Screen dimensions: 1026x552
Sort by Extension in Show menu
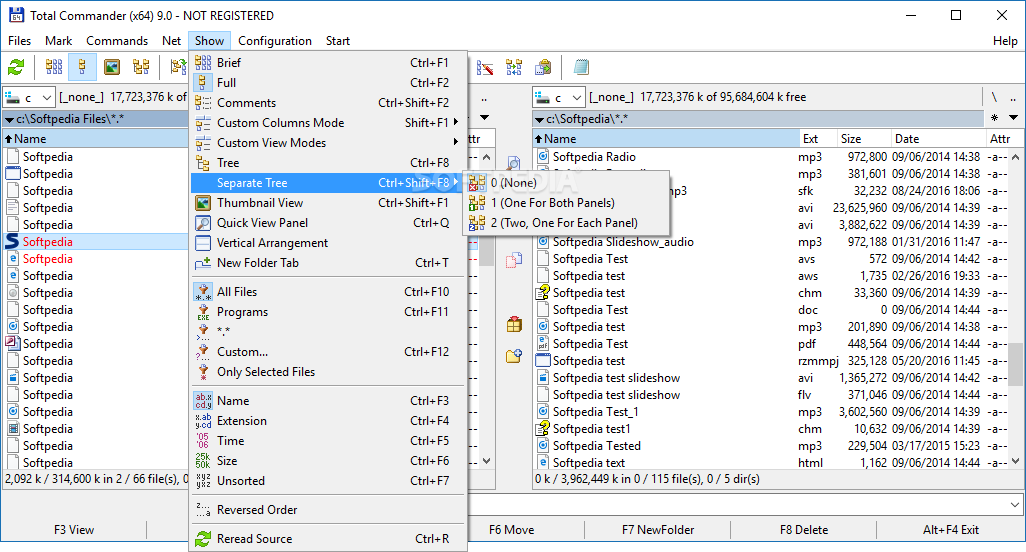pos(329,421)
